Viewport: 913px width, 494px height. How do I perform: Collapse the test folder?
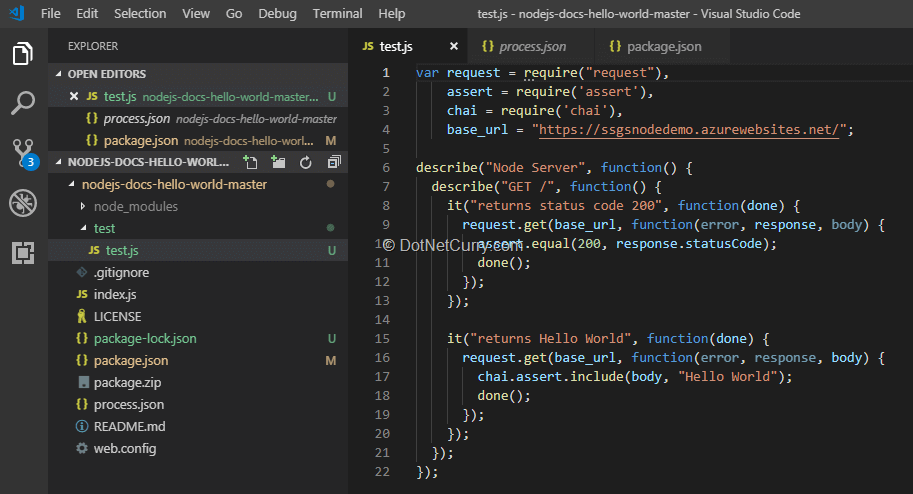click(x=83, y=228)
